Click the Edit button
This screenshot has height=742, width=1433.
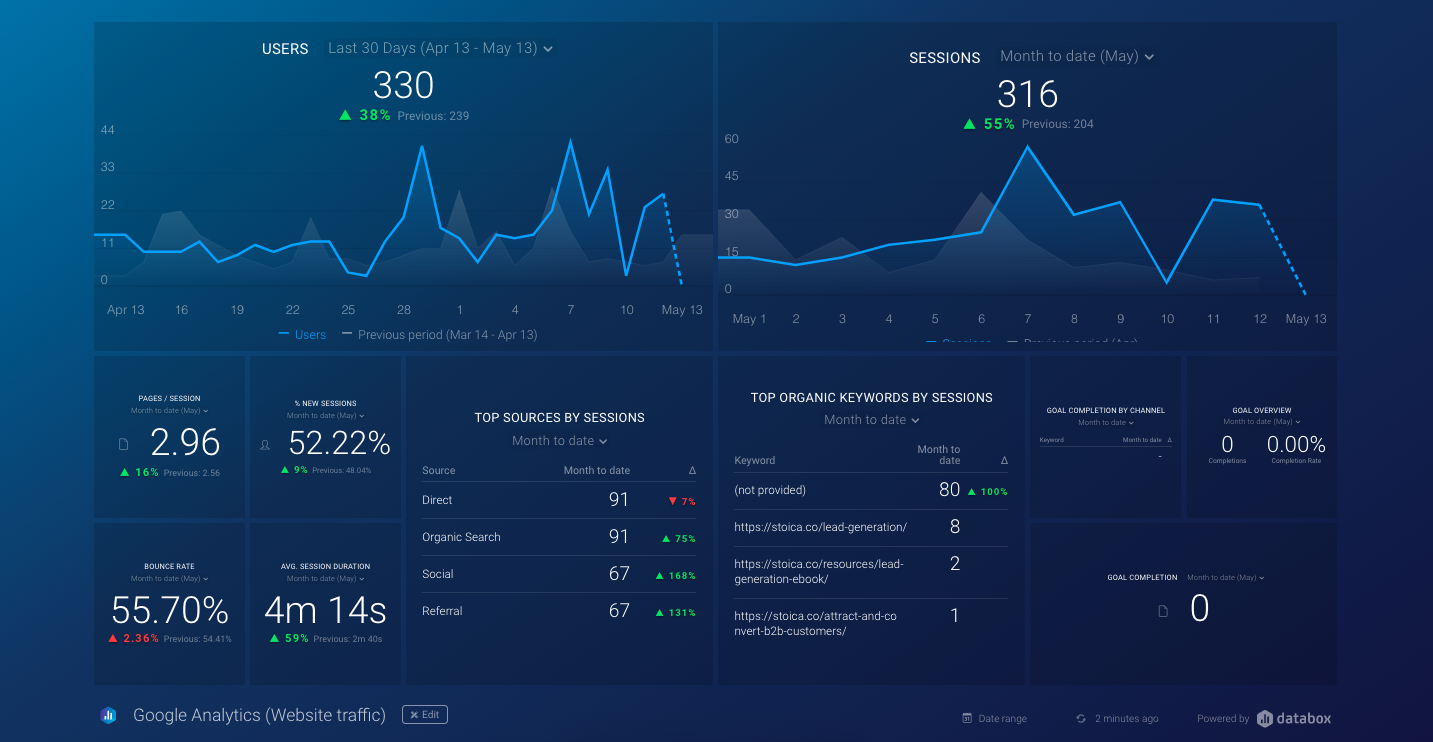click(x=425, y=714)
